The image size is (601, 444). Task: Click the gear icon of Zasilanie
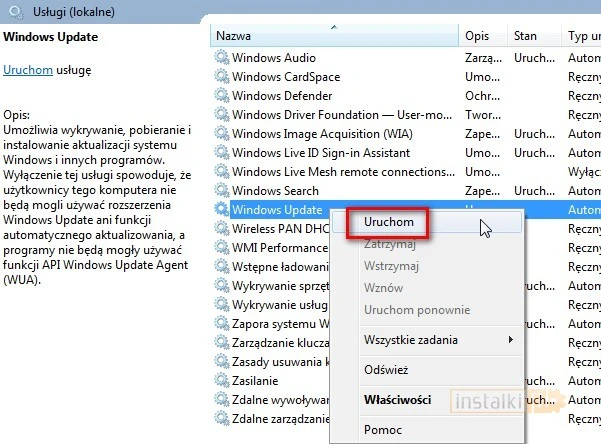tap(222, 380)
